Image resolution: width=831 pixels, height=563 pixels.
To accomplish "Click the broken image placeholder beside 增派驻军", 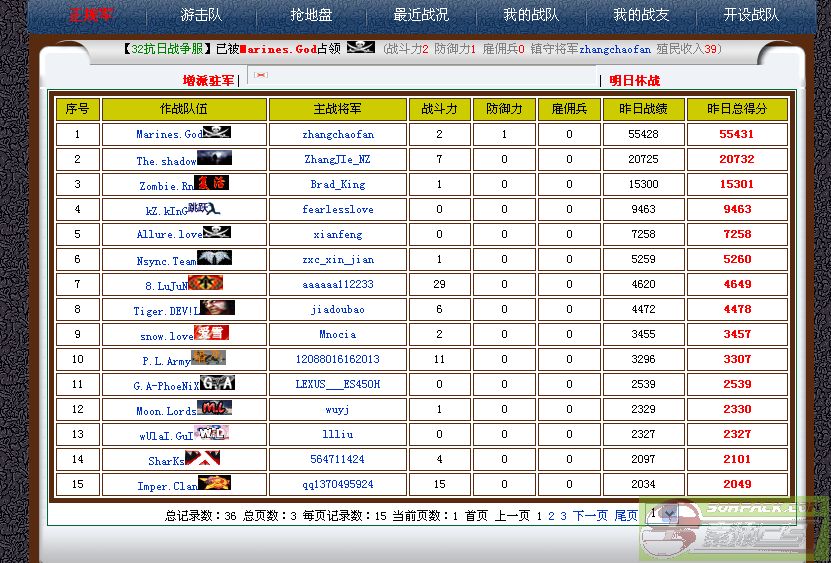I will 261,75.
